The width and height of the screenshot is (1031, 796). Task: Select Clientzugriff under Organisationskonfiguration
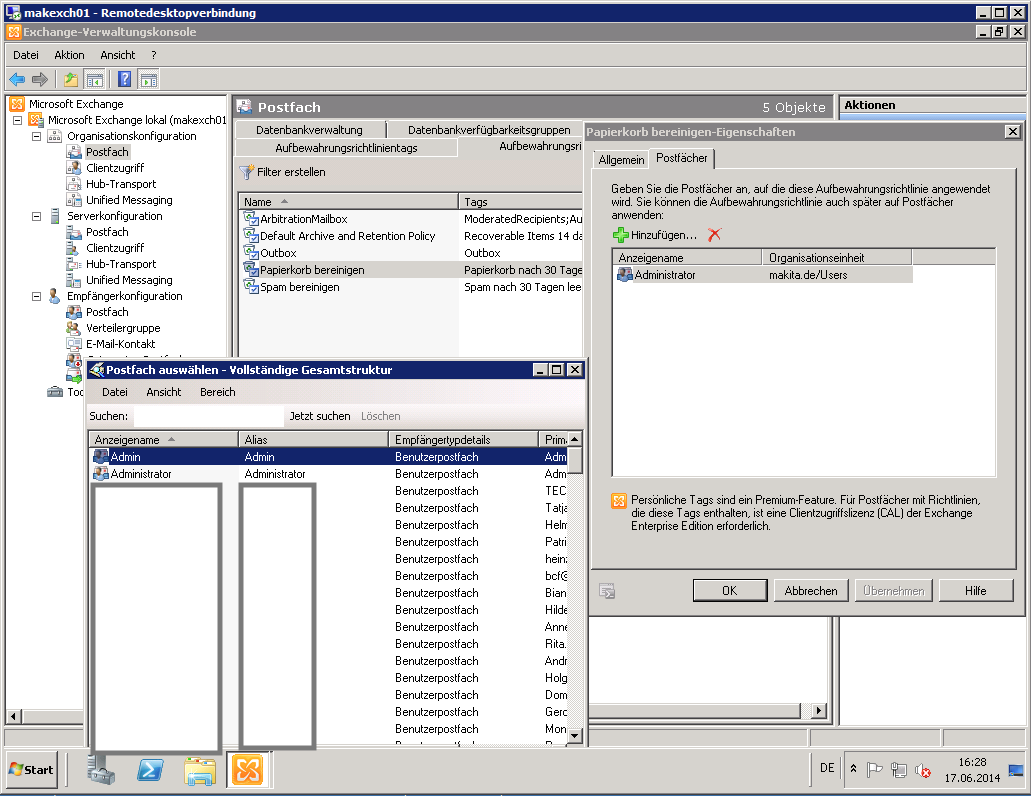click(114, 168)
